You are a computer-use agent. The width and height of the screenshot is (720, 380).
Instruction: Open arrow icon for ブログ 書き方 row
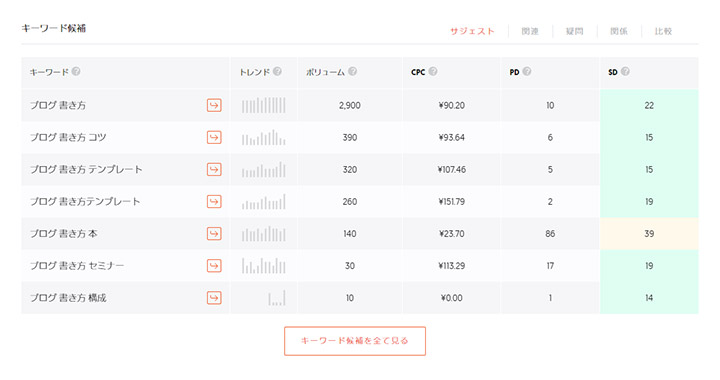coord(214,105)
